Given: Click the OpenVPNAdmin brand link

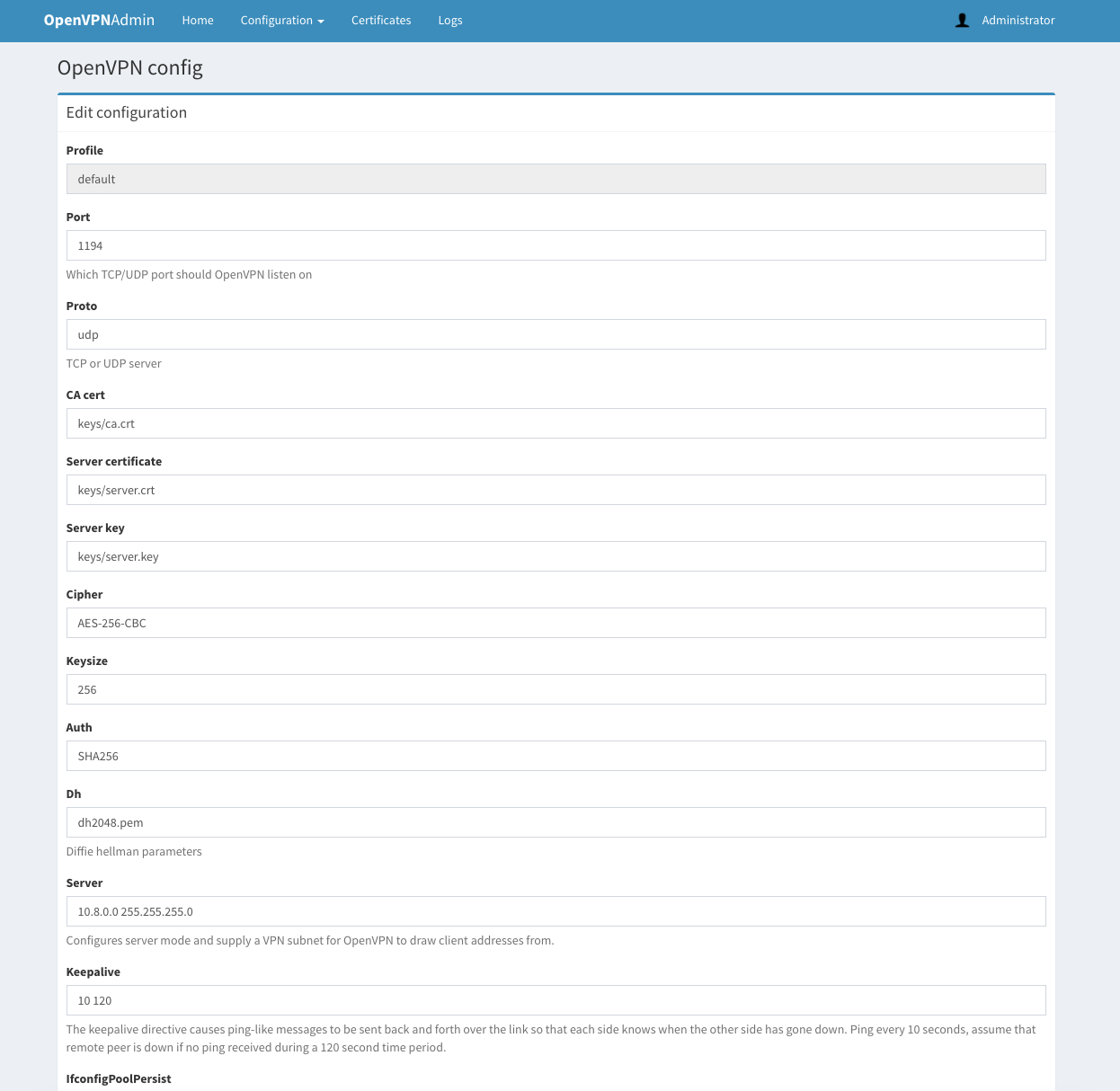Looking at the screenshot, I should (x=99, y=20).
